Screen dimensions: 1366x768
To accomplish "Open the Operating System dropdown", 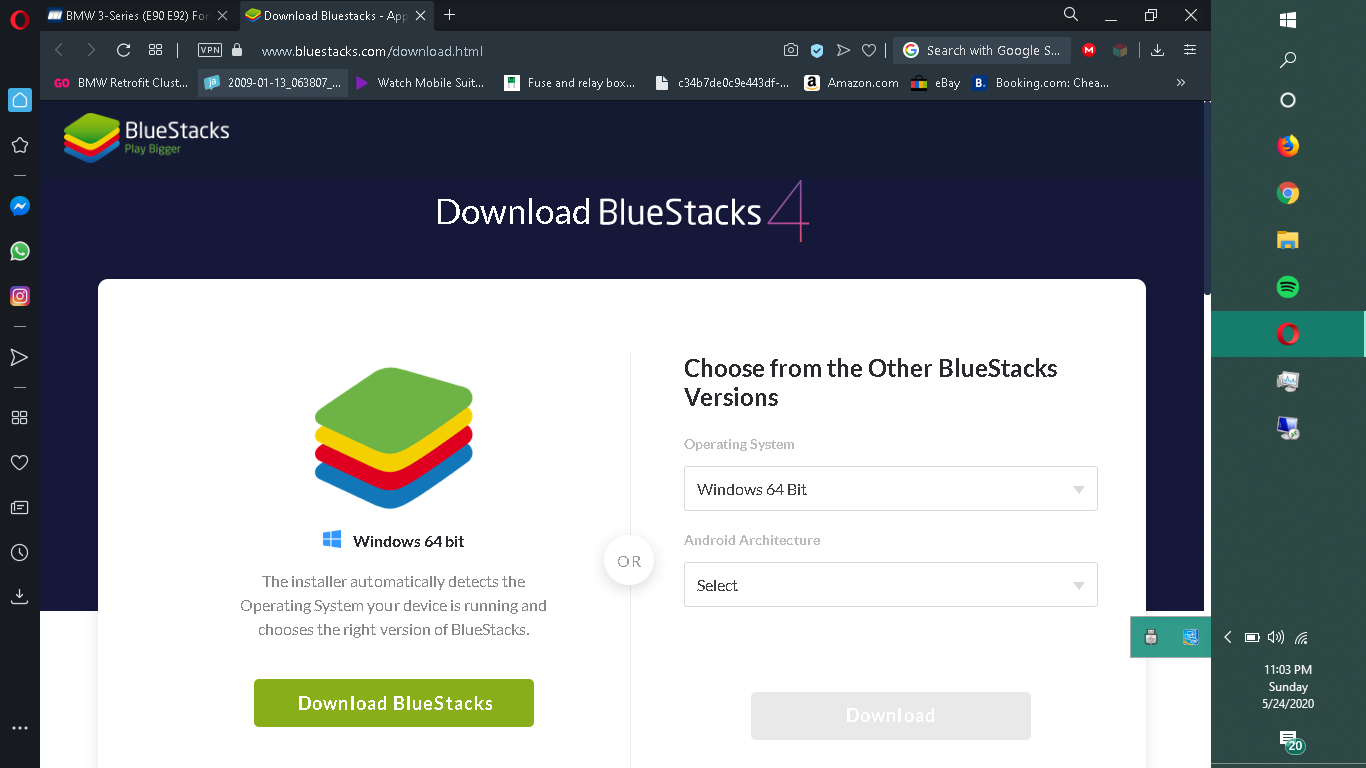I will click(x=891, y=489).
